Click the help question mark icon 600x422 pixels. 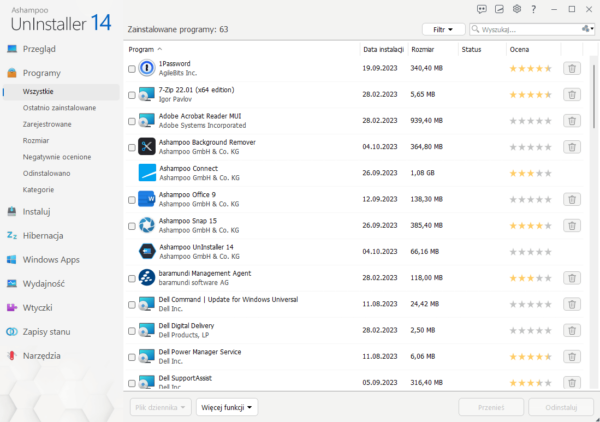pyautogui.click(x=535, y=9)
